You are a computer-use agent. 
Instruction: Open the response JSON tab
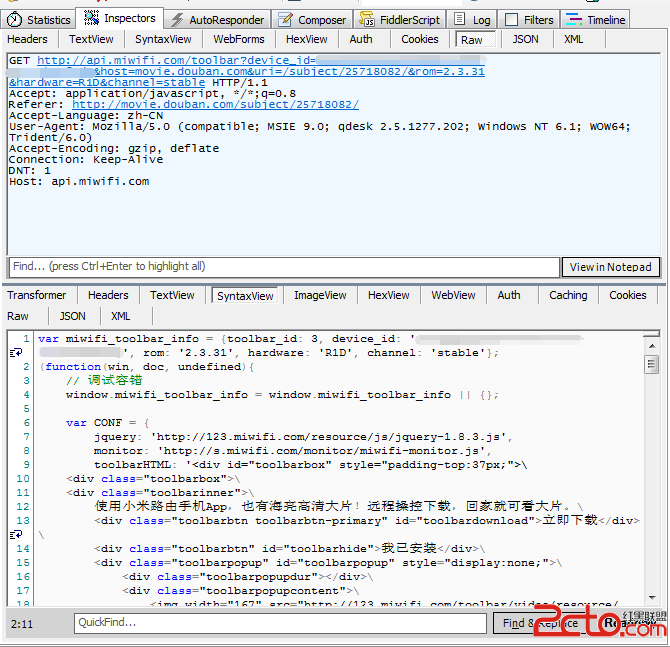pos(73,316)
